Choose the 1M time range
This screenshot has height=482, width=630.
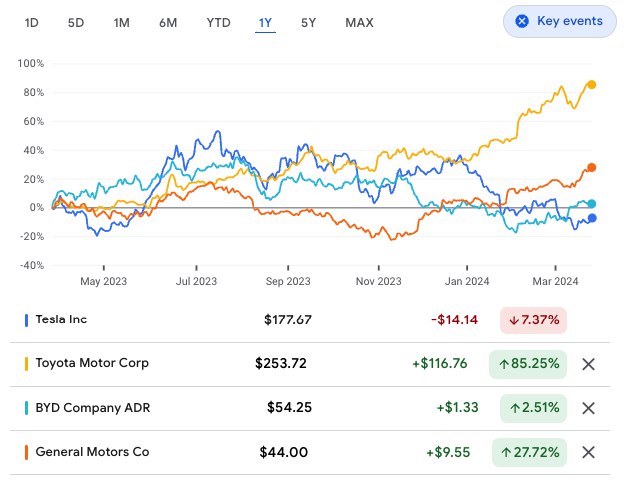[121, 23]
